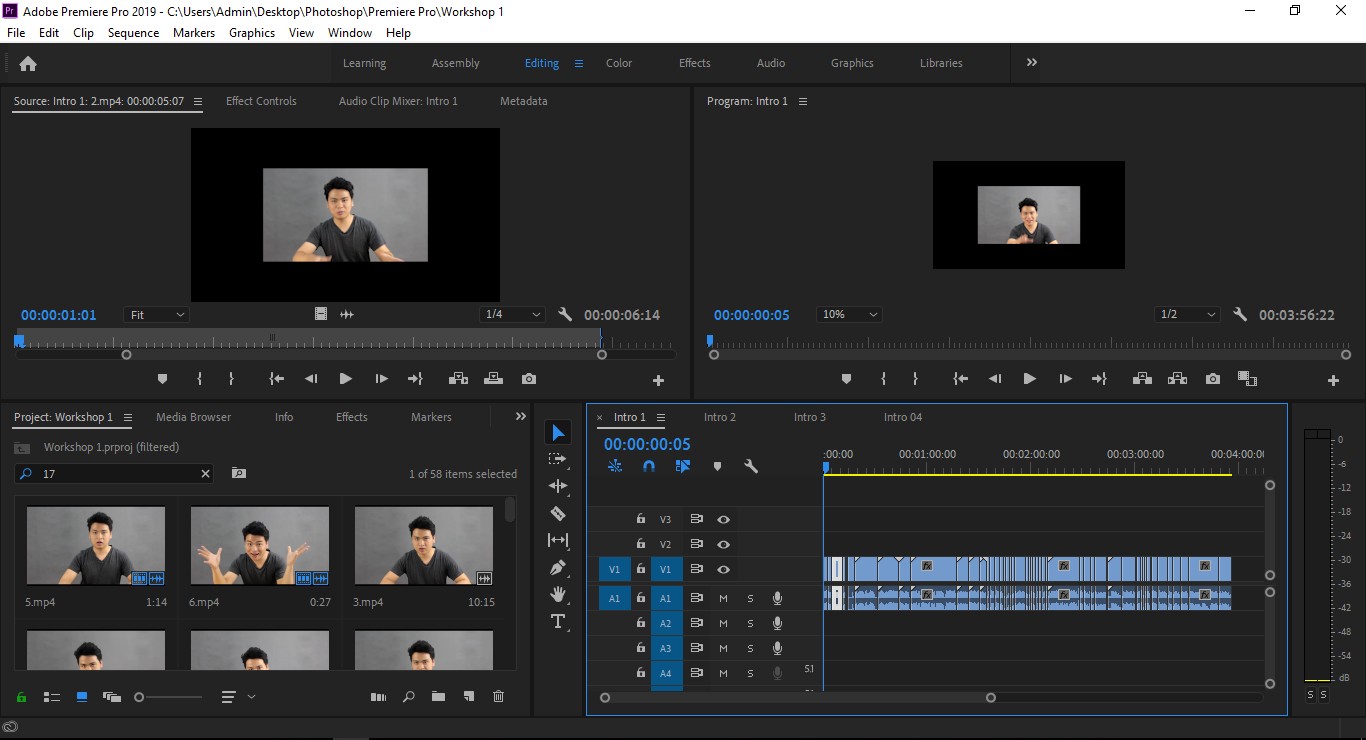
Task: Open Program playback resolution 1/2 dropdown
Action: click(x=1187, y=314)
